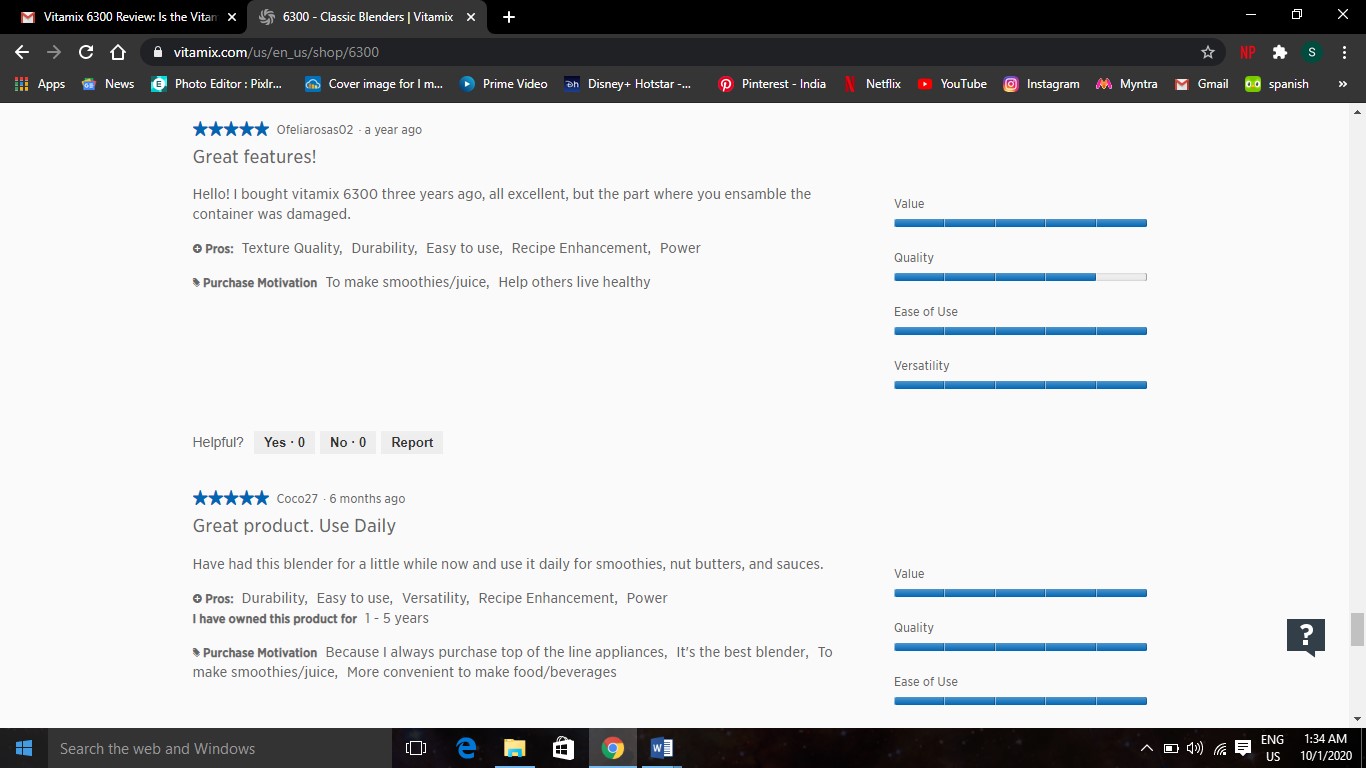Open the green S profile avatar
The image size is (1366, 768).
(1312, 52)
